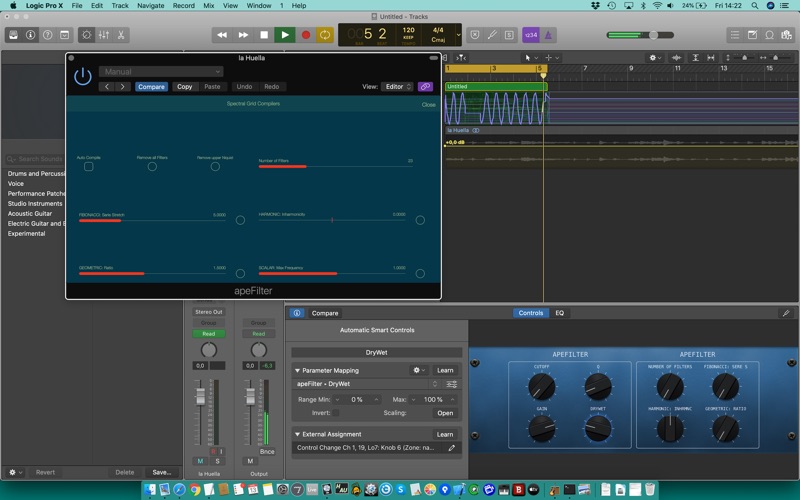Toggle the vertical auto zoom icon

point(695,58)
